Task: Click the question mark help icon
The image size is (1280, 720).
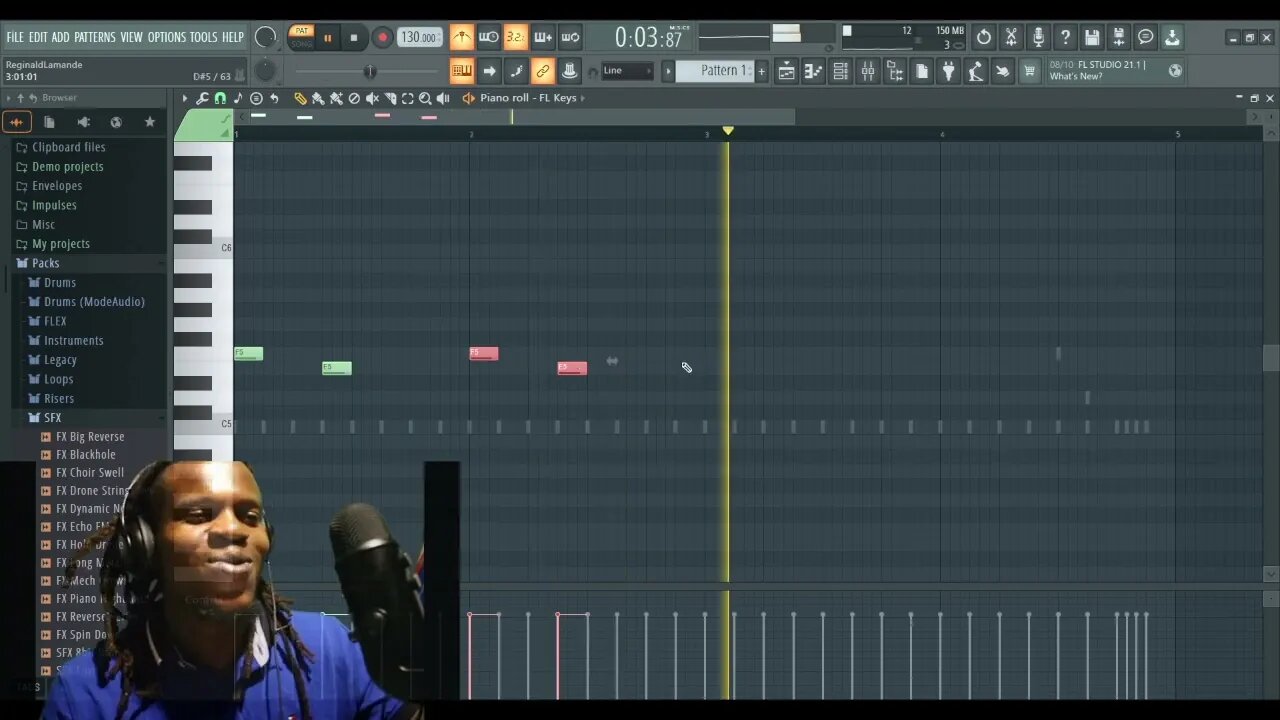Action: 1065,37
